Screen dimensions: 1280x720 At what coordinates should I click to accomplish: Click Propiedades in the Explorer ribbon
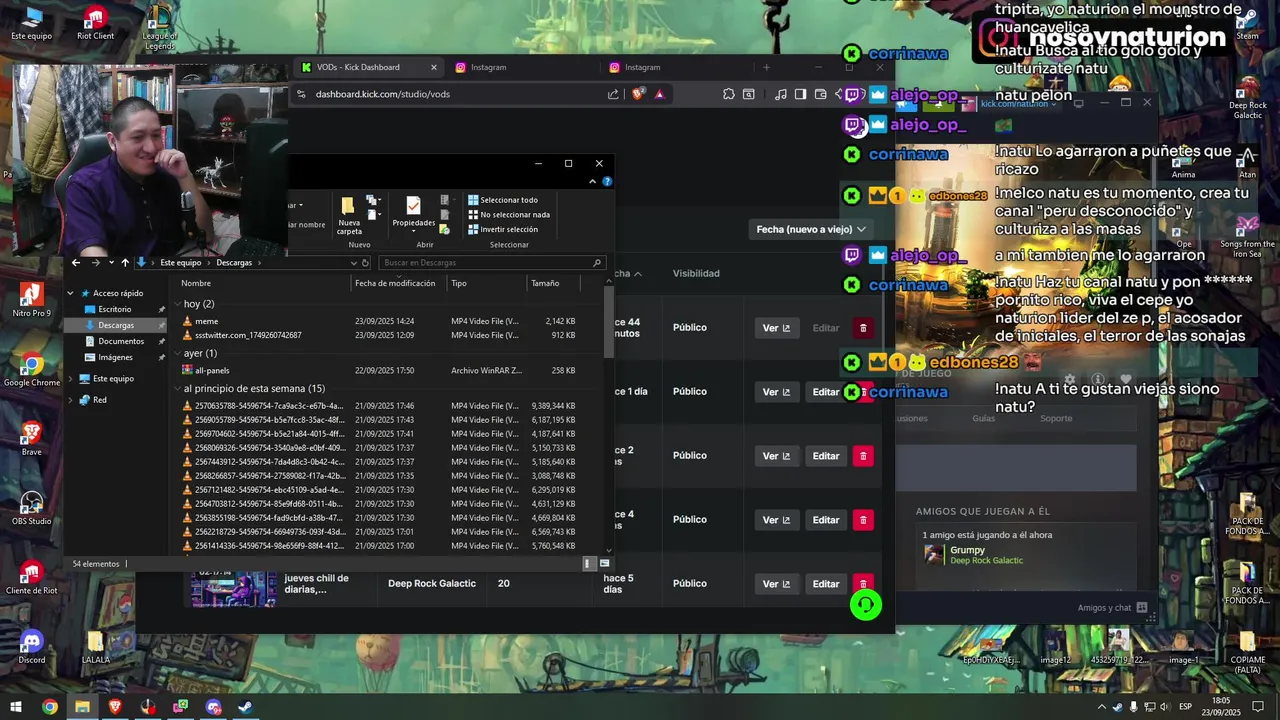click(413, 214)
